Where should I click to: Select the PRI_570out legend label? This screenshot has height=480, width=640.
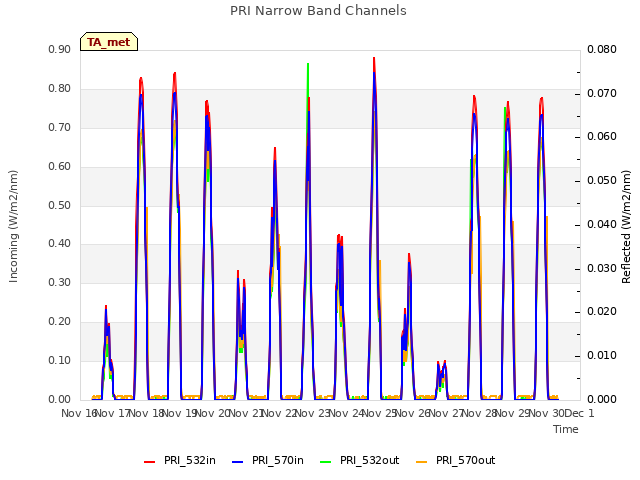[x=465, y=460]
